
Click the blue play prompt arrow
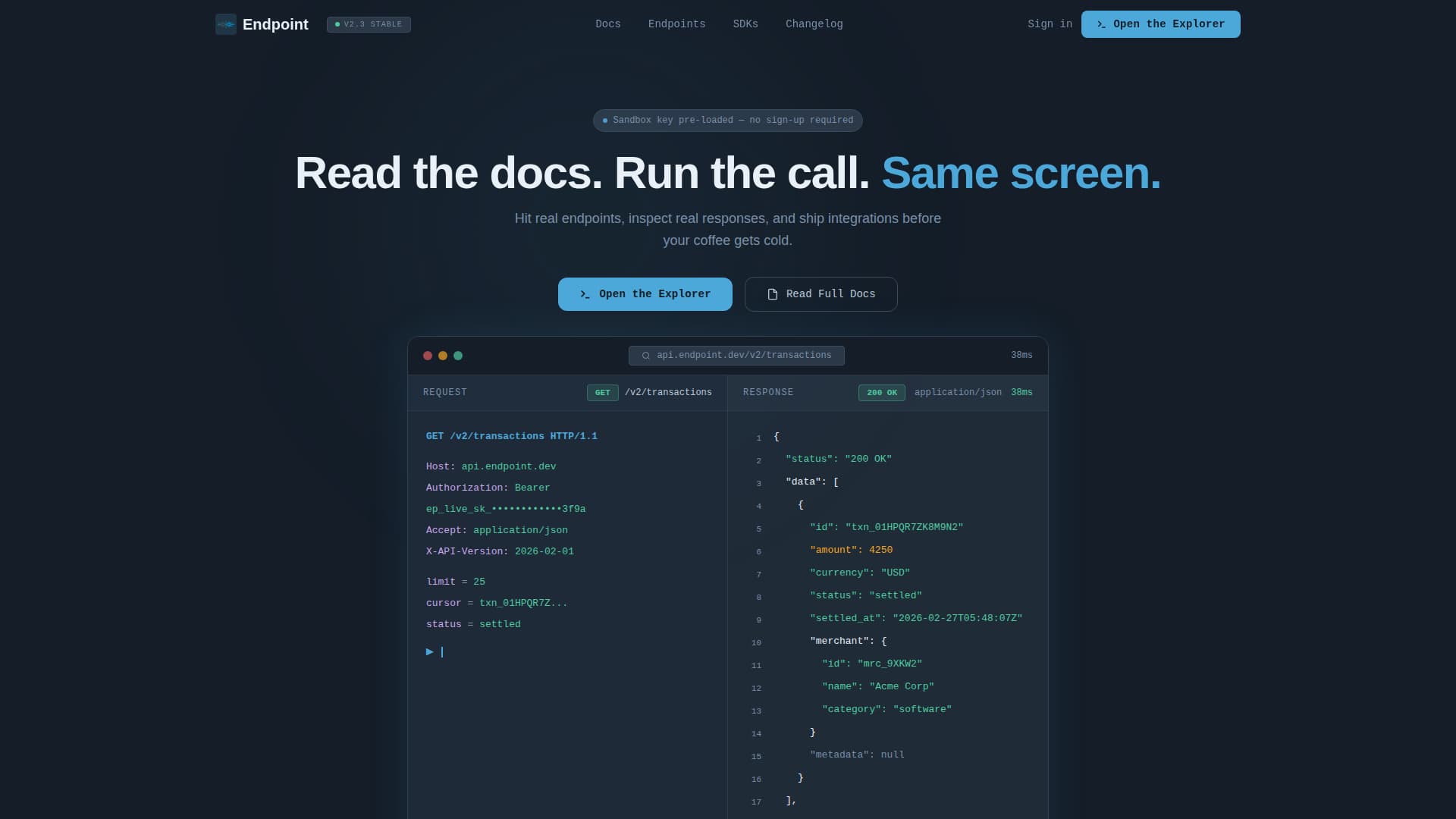(430, 652)
